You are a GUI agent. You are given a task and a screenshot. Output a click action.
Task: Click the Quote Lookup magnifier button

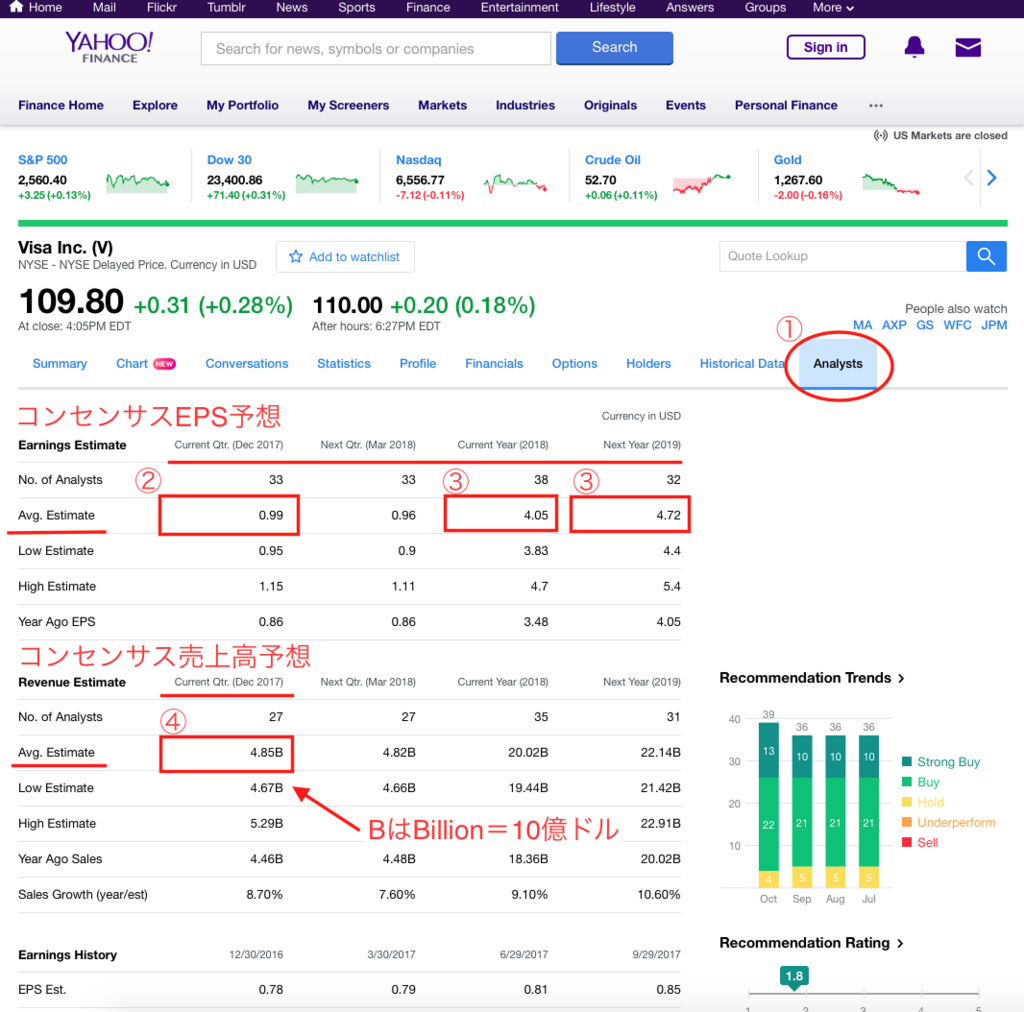click(x=986, y=256)
